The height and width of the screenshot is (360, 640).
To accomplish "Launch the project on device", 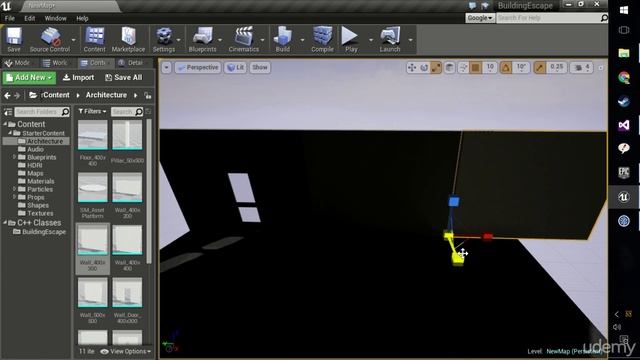I will point(390,40).
